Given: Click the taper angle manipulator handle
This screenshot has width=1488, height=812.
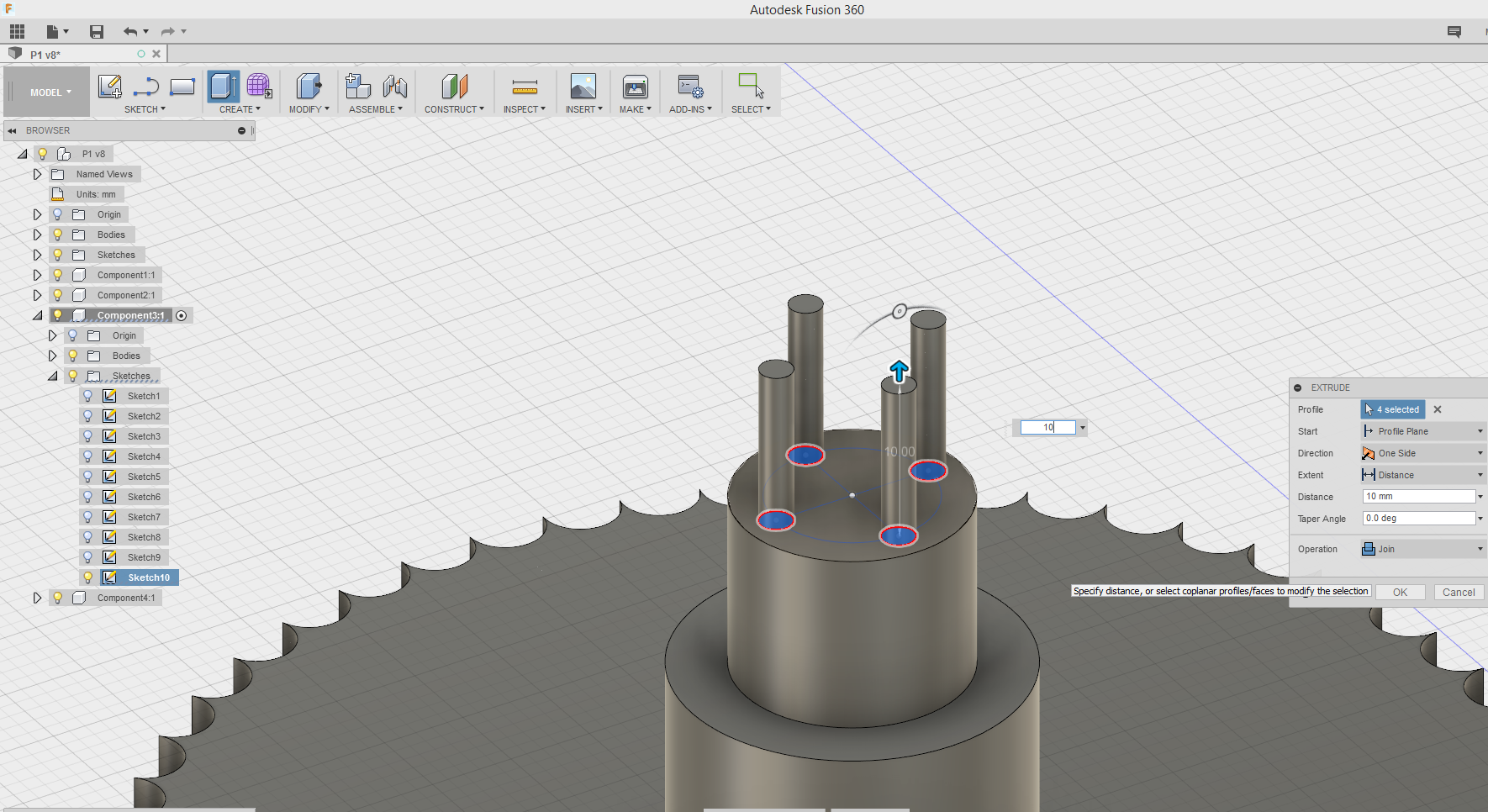Looking at the screenshot, I should (900, 311).
